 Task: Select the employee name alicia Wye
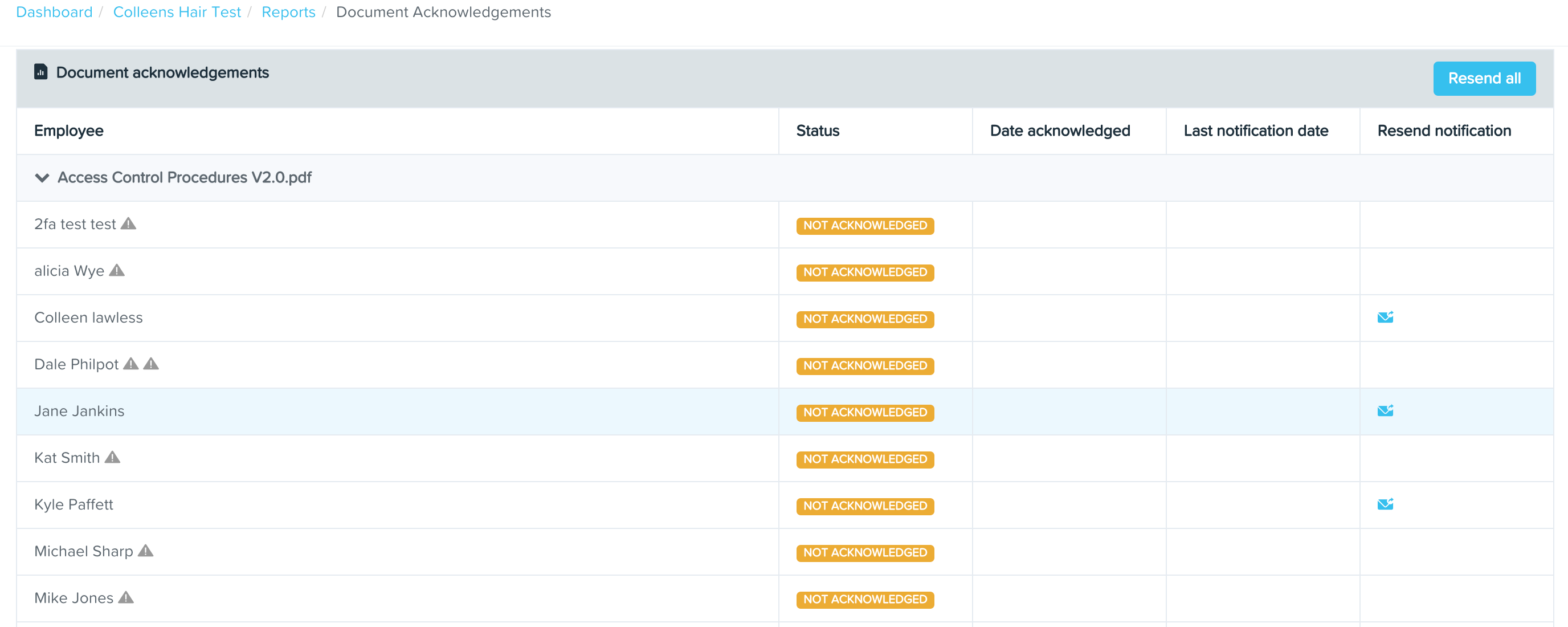click(70, 271)
